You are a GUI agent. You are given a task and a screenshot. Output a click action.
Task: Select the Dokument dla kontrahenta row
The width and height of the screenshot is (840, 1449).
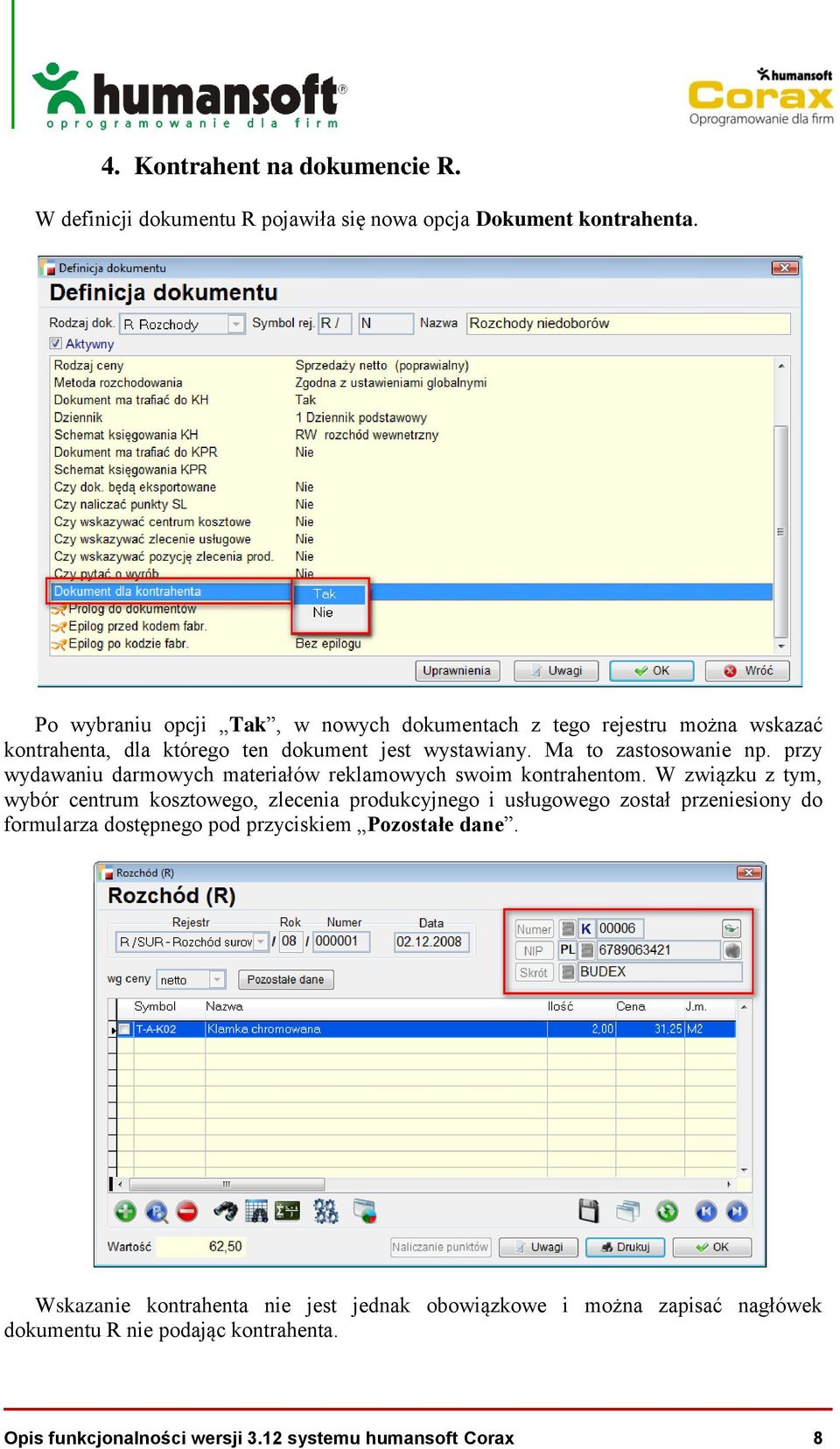411,592
